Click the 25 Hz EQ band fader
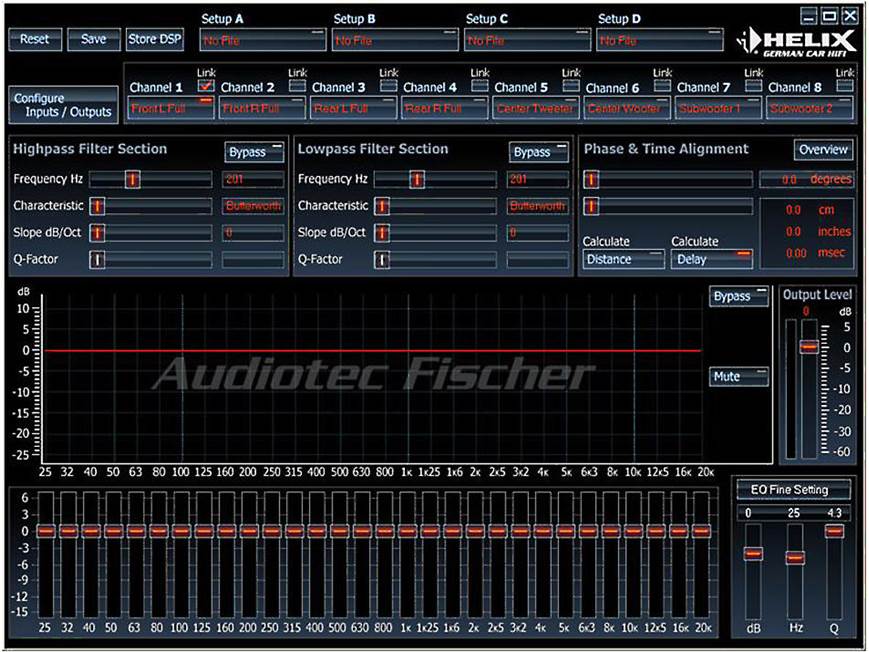 pos(45,531)
